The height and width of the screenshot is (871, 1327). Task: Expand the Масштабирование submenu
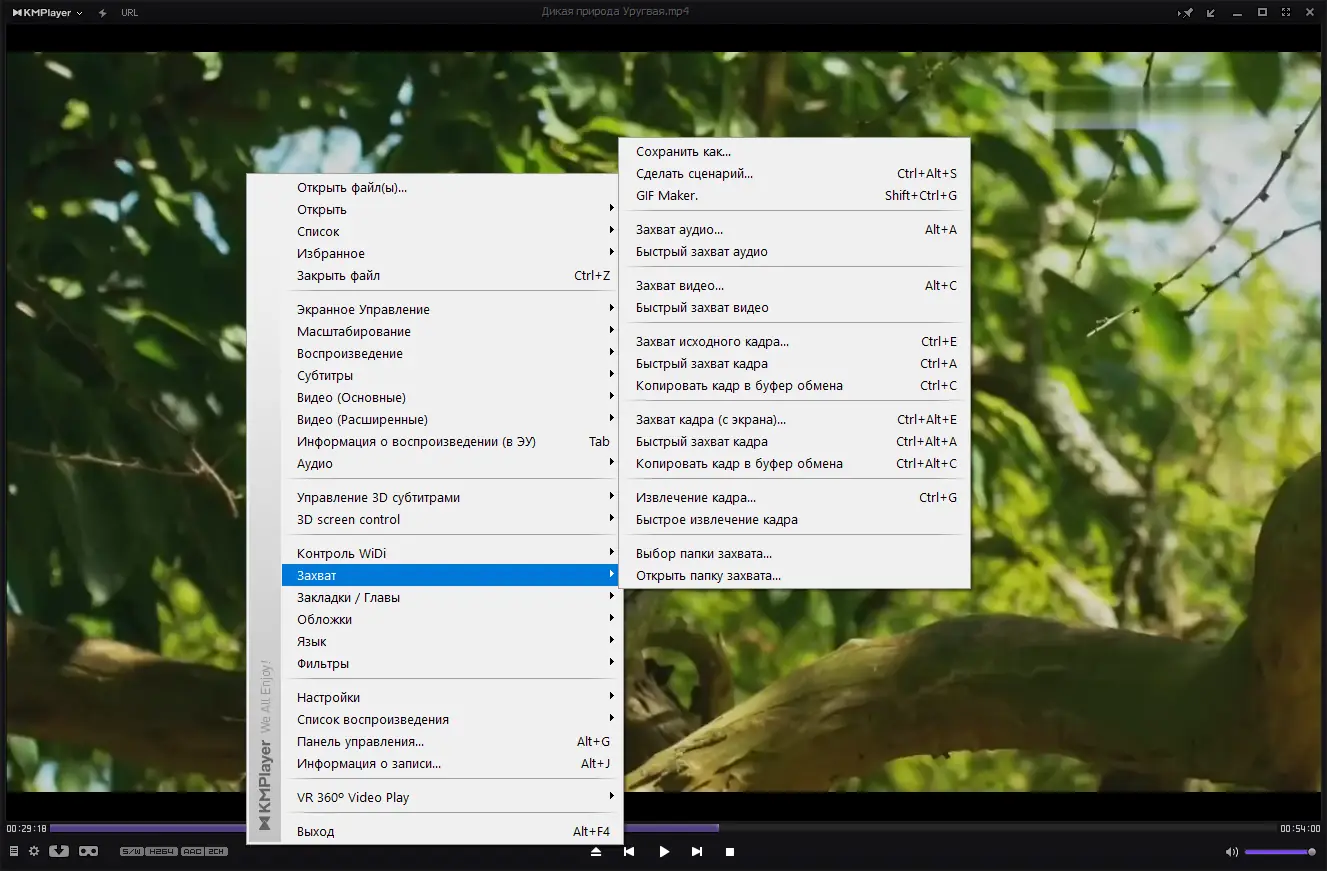pos(448,332)
